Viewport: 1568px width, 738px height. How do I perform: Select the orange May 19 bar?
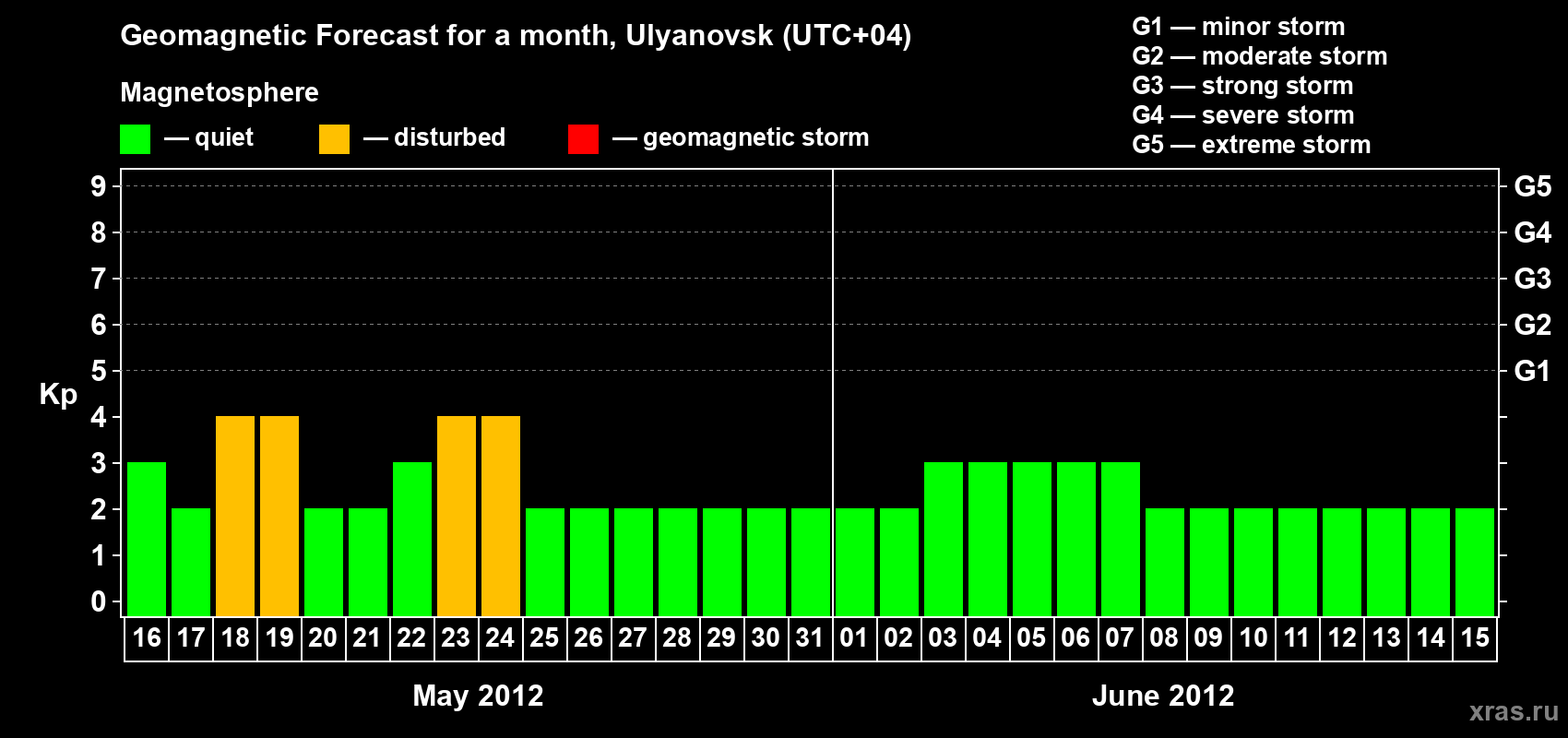click(x=279, y=516)
